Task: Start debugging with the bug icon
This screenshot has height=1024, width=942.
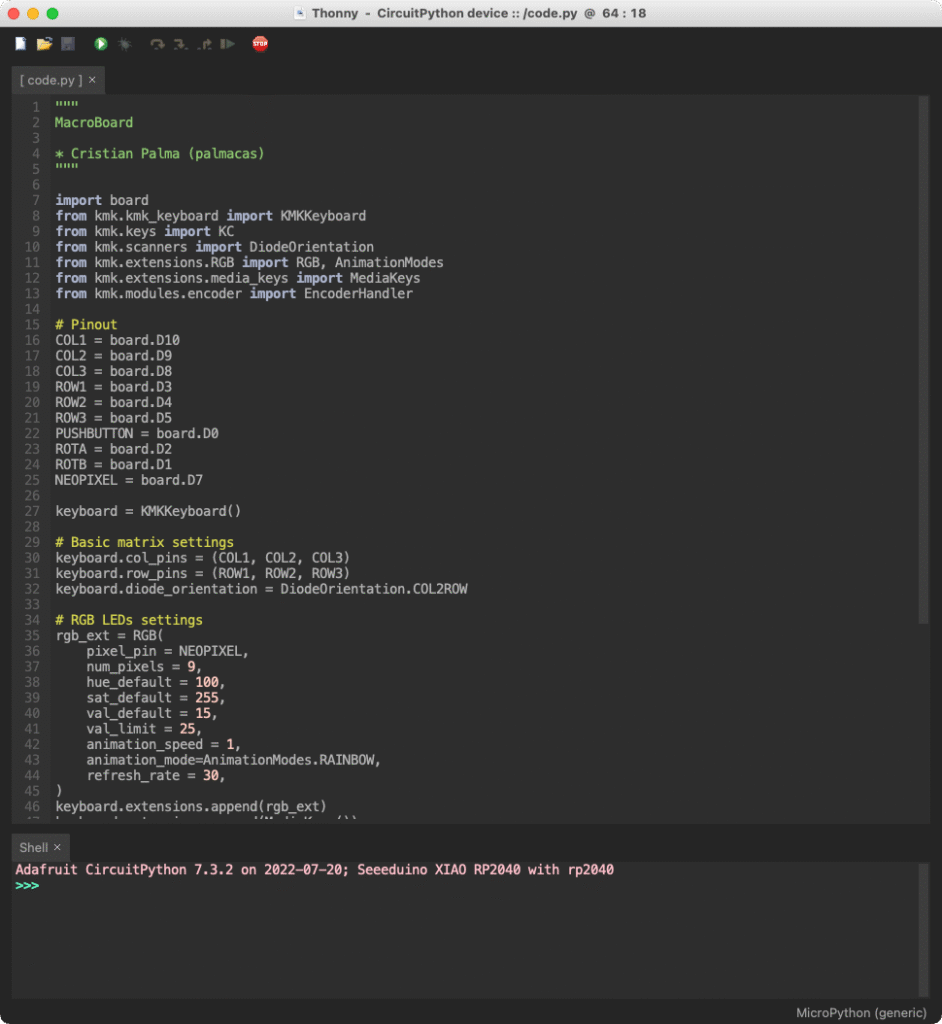Action: click(125, 44)
